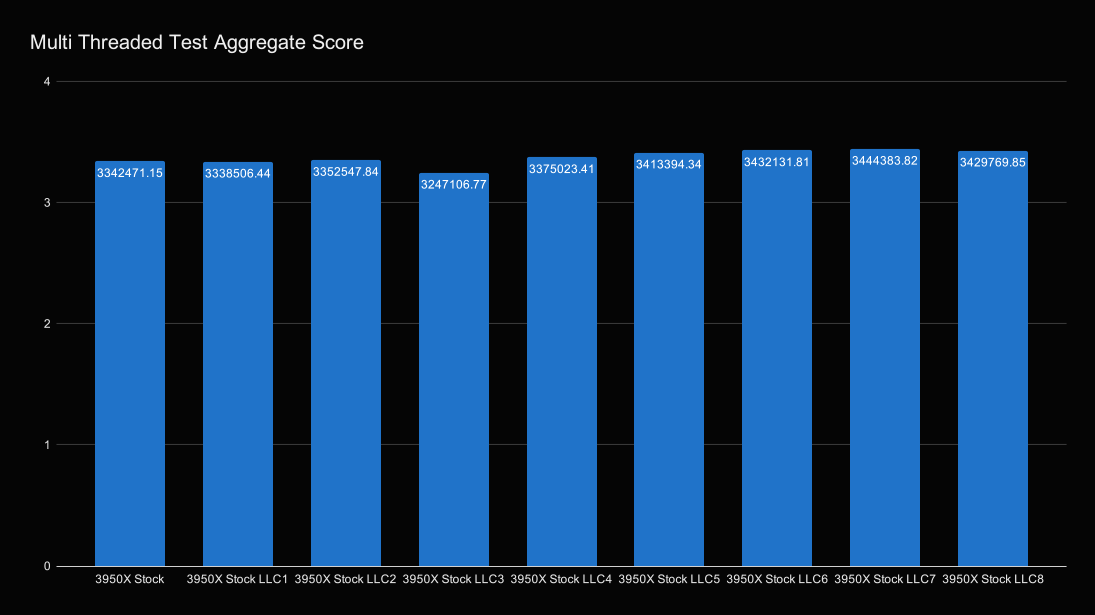Click y-axis tick label 2
This screenshot has height=615, width=1095.
[47, 324]
